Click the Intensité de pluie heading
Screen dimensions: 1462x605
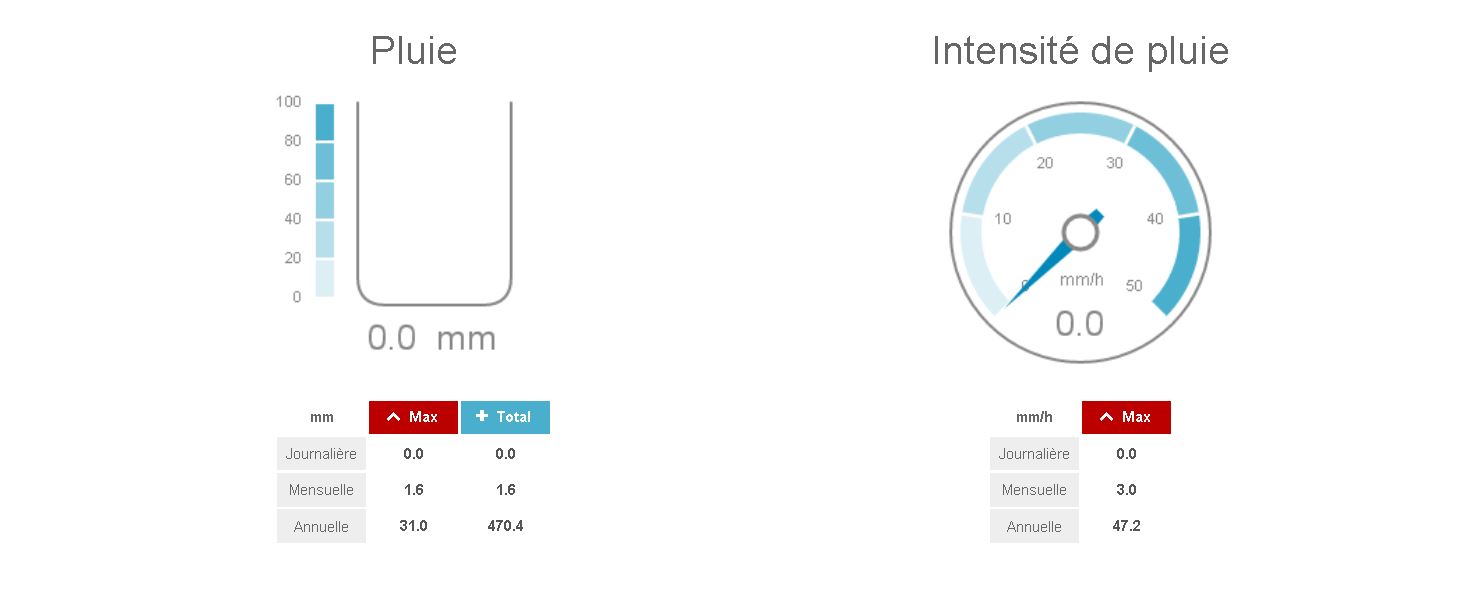1080,51
